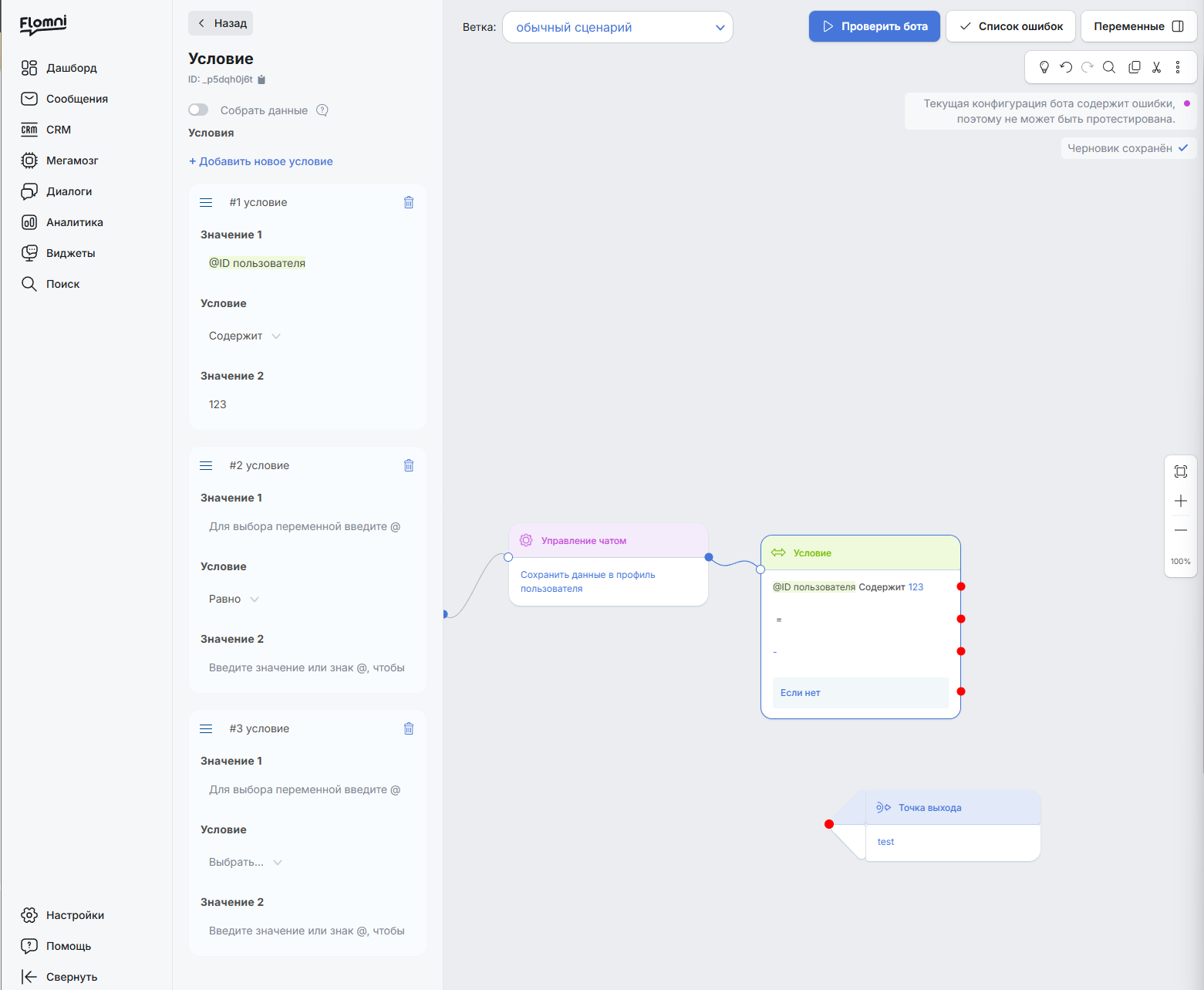1204x990 pixels.
Task: Click the search magnifier icon in canvas toolbar
Action: tap(1109, 67)
